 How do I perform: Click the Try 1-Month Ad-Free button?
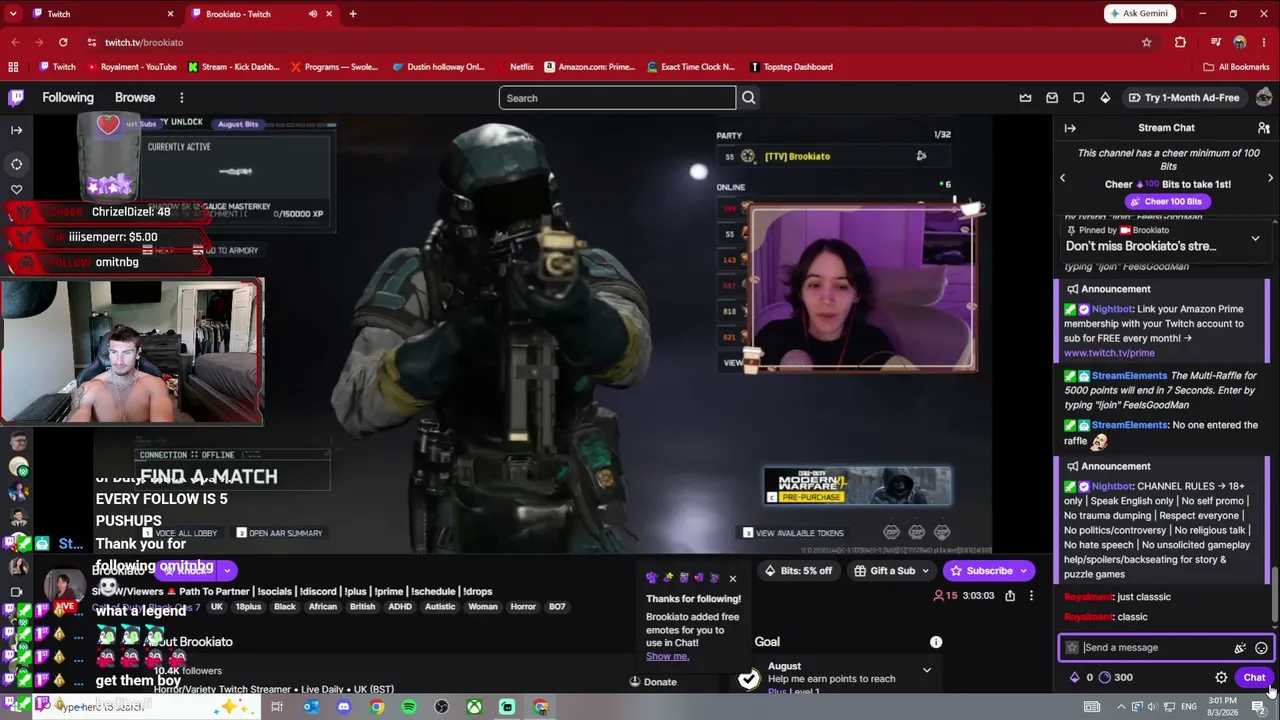click(1184, 98)
